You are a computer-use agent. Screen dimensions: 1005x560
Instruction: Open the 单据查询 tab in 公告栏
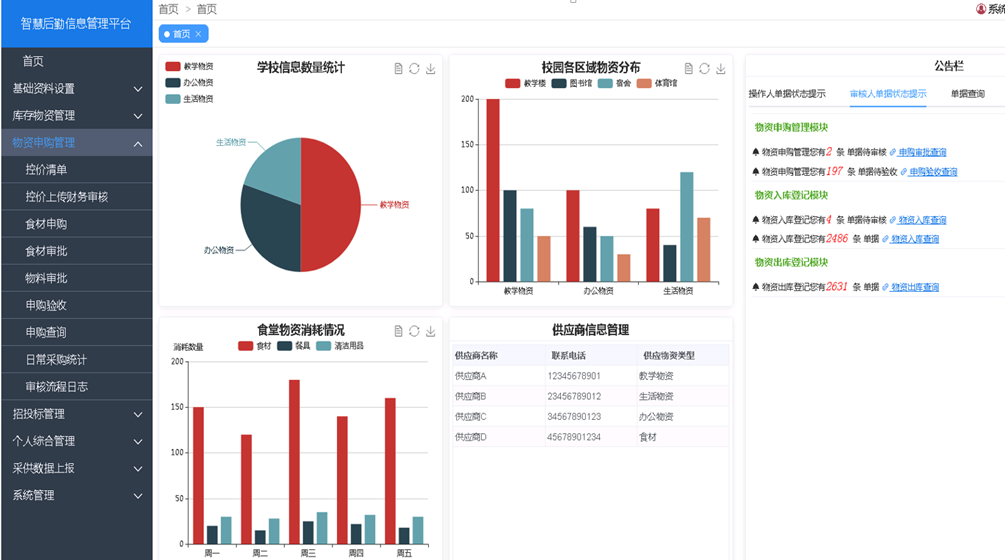[967, 94]
